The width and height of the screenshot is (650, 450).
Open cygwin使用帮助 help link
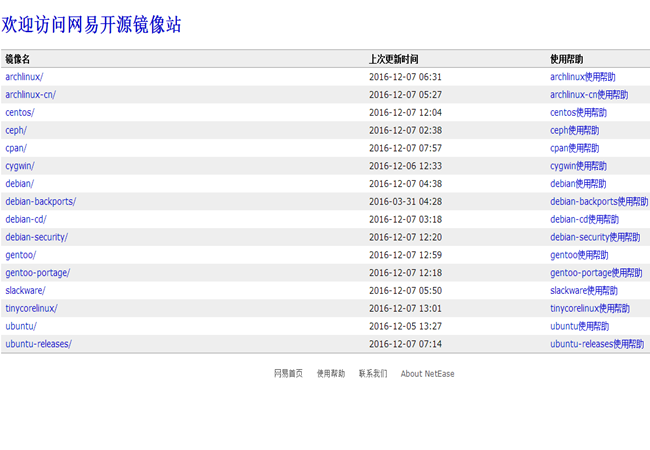[578, 166]
